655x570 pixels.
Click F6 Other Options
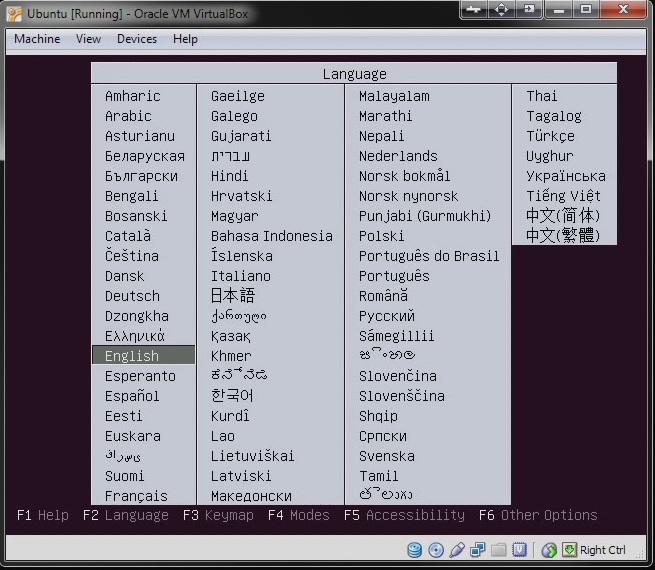pyautogui.click(x=538, y=515)
